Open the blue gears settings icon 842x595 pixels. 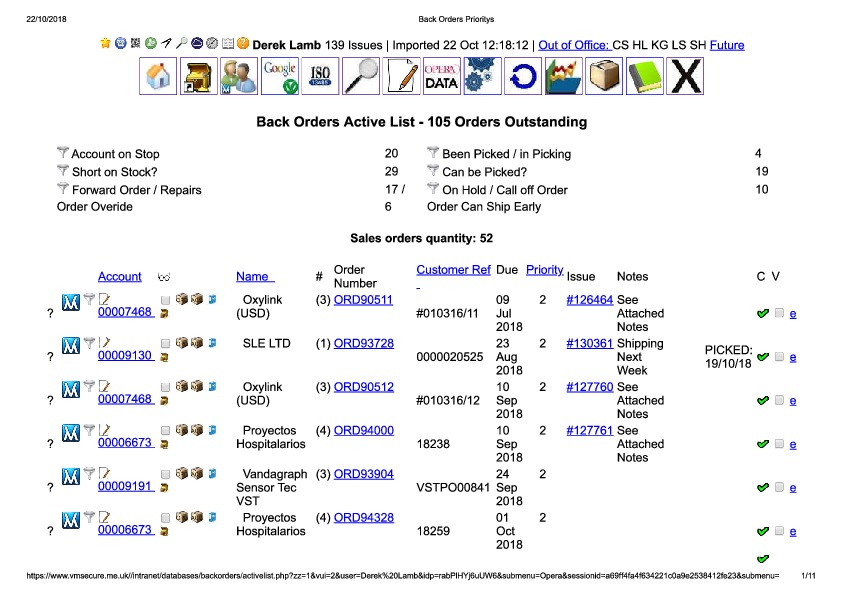point(482,76)
